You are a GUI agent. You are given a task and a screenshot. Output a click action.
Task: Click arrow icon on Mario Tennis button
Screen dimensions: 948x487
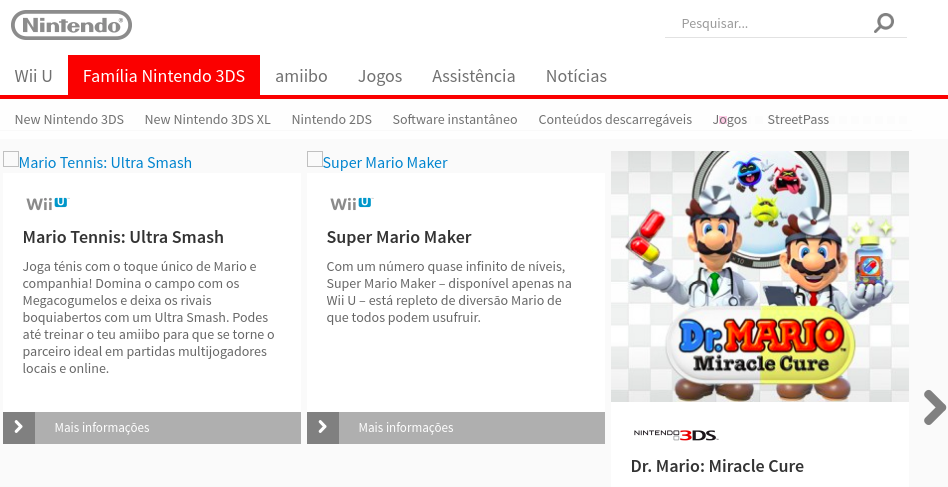point(19,428)
